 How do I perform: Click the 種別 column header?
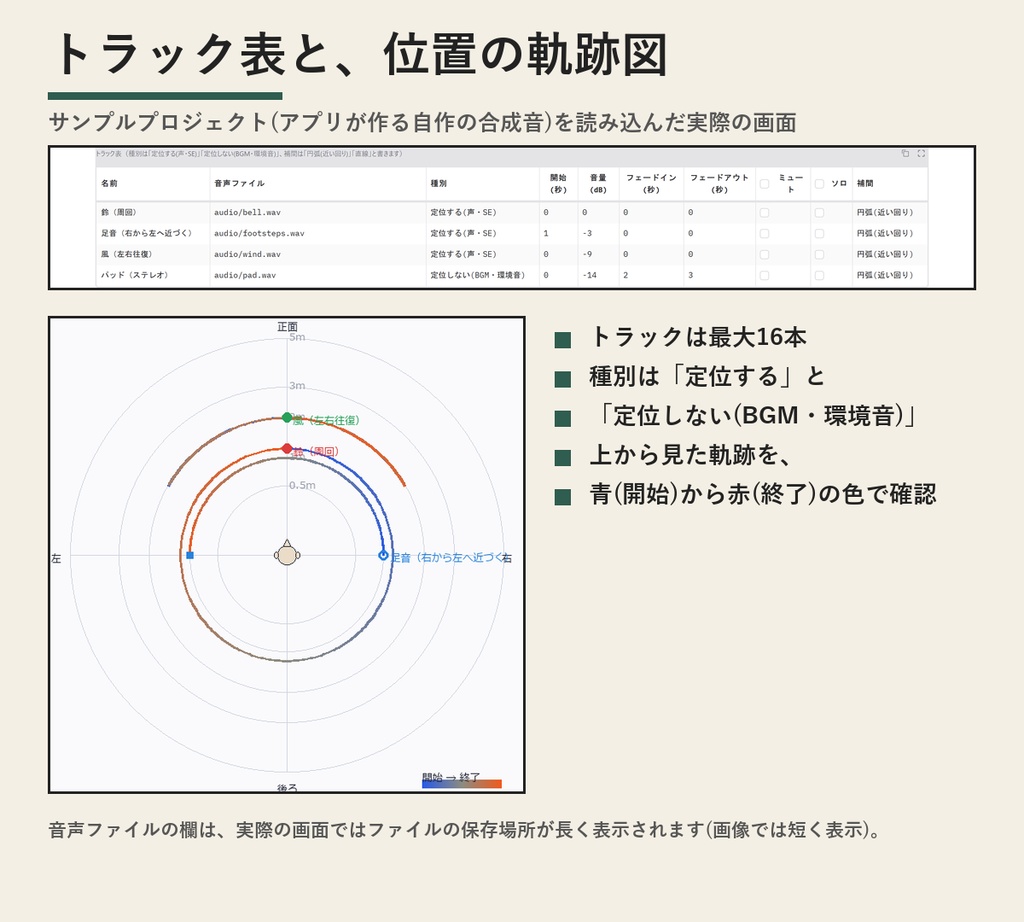[483, 183]
